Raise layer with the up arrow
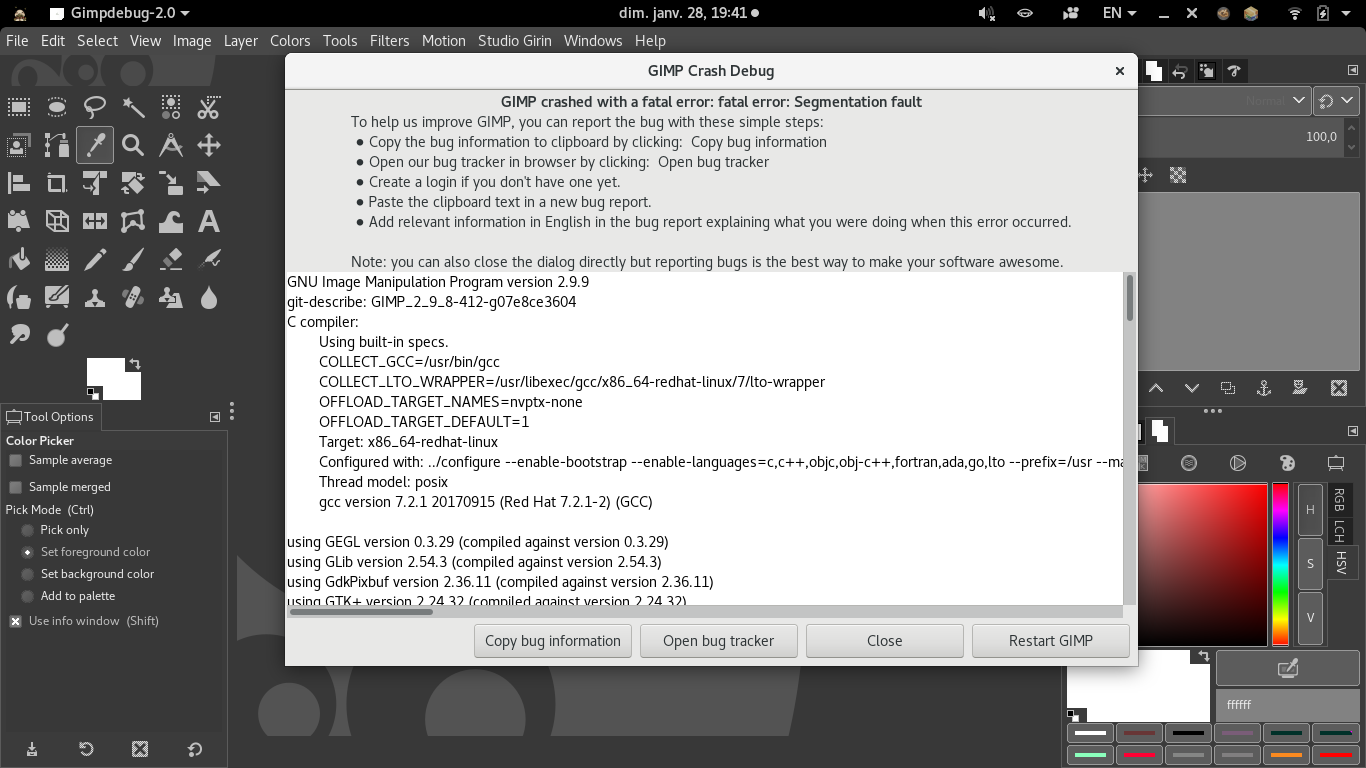Image resolution: width=1366 pixels, height=768 pixels. (x=1156, y=388)
